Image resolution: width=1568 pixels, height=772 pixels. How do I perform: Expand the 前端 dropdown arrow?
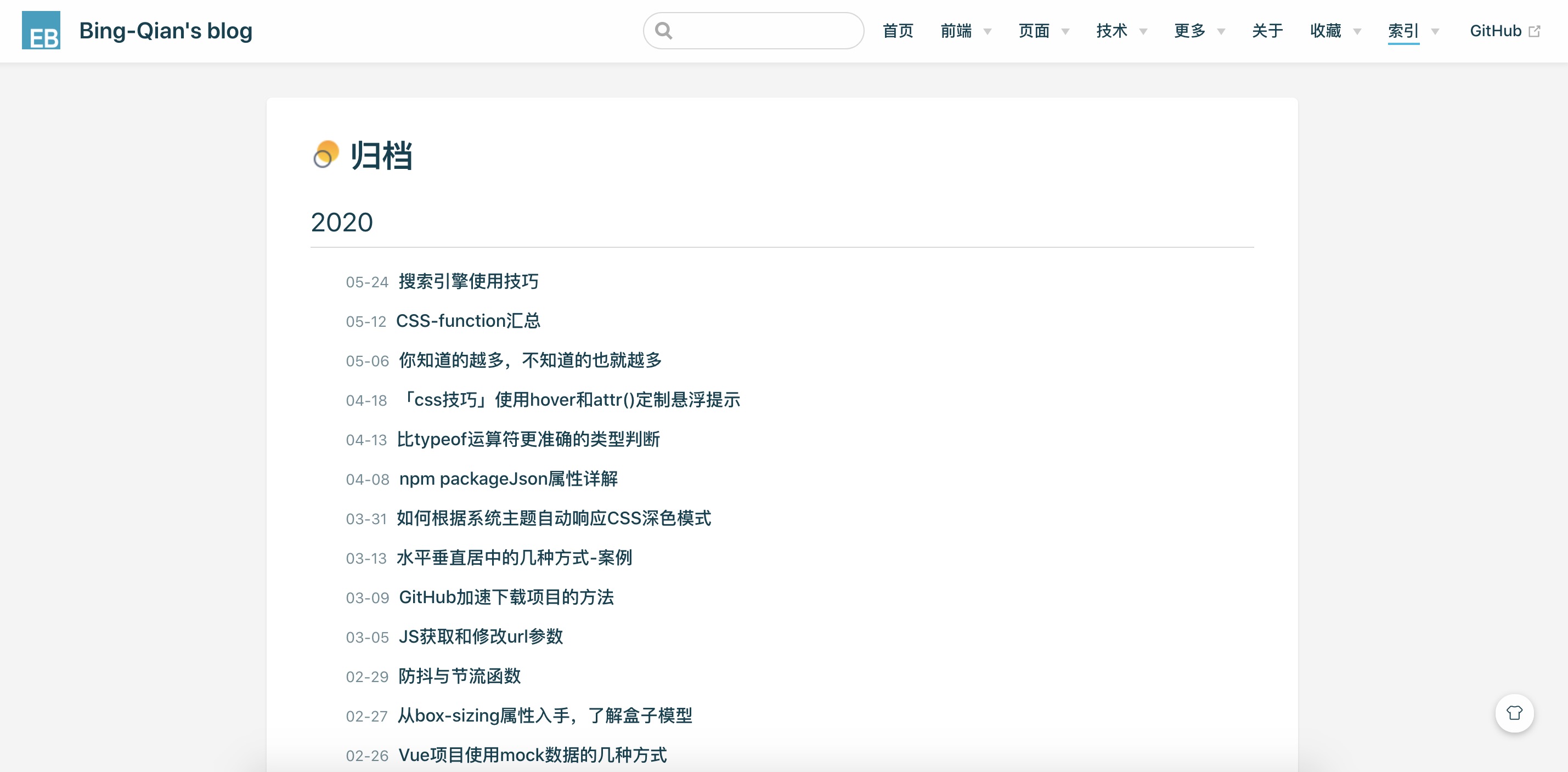pyautogui.click(x=988, y=32)
